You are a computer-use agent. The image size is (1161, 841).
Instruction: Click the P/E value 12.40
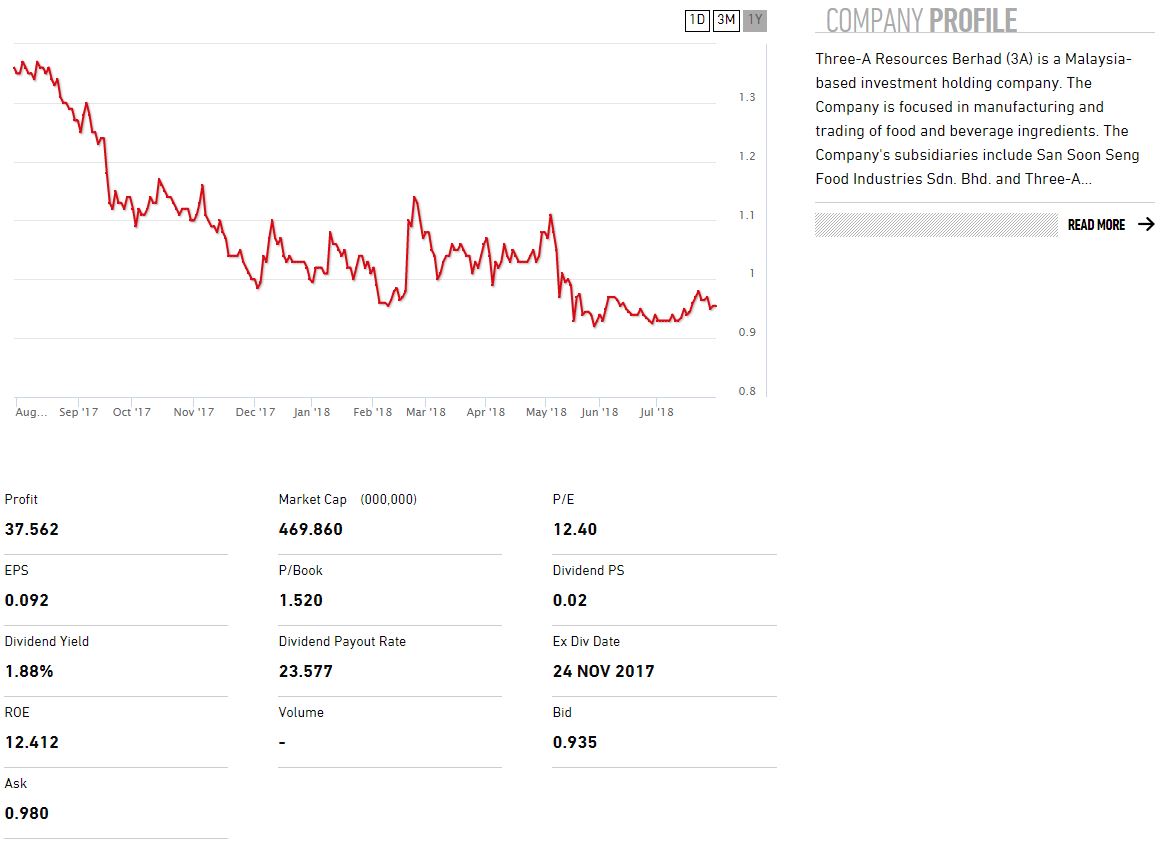(575, 530)
